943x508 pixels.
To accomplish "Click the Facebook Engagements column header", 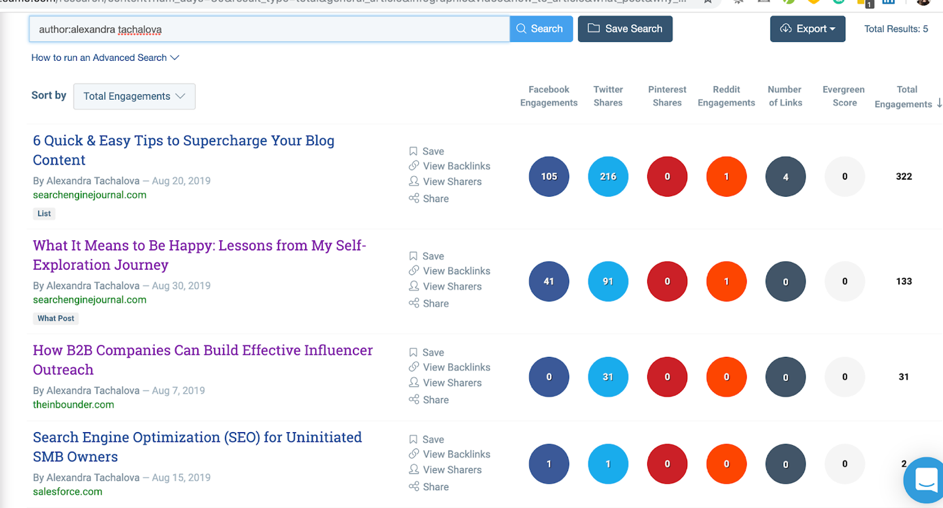I will (548, 96).
